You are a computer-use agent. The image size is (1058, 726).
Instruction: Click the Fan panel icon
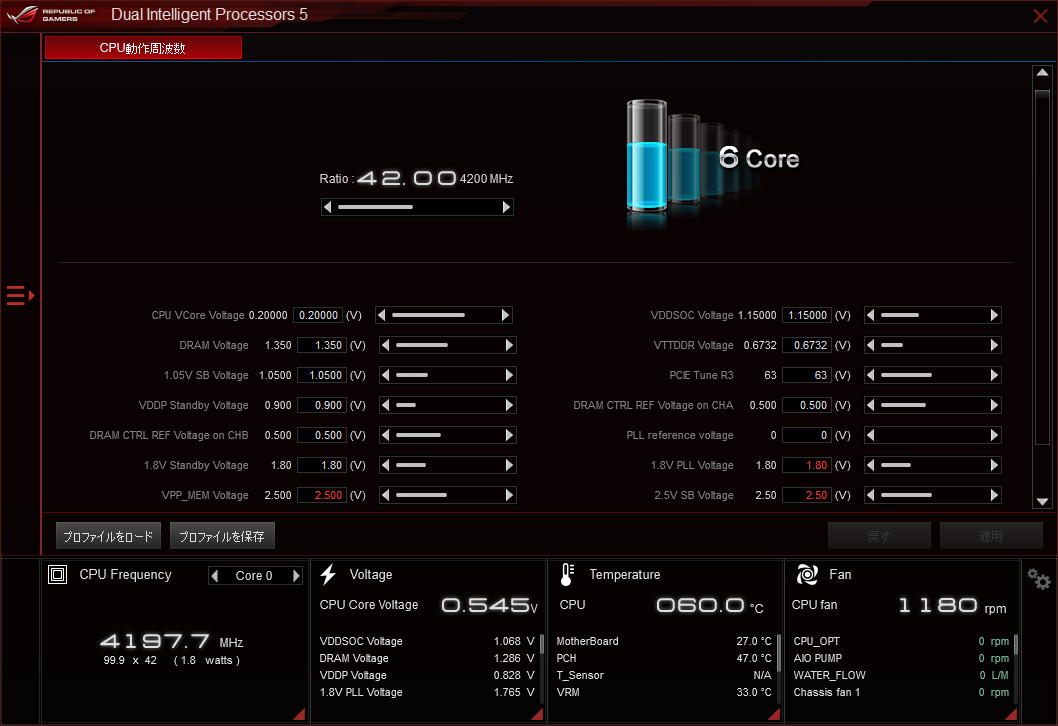point(807,574)
